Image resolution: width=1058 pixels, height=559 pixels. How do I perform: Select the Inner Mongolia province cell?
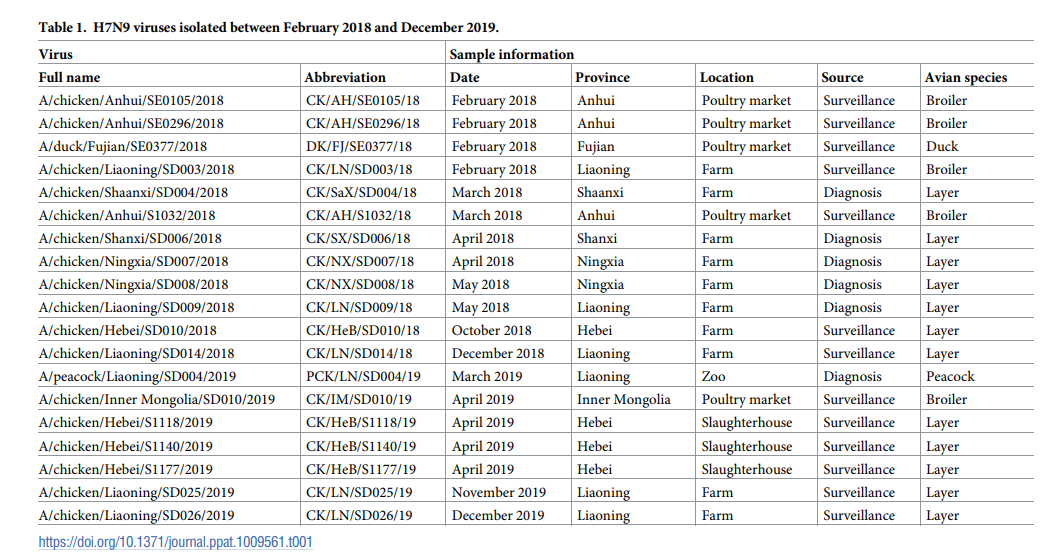[x=624, y=399]
